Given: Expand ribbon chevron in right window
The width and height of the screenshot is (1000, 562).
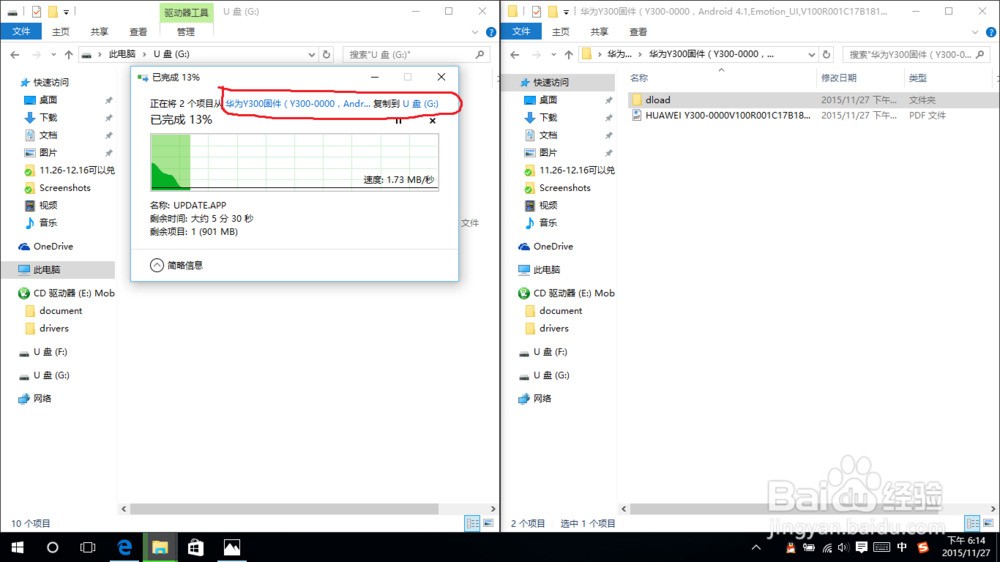Looking at the screenshot, I should [974, 32].
